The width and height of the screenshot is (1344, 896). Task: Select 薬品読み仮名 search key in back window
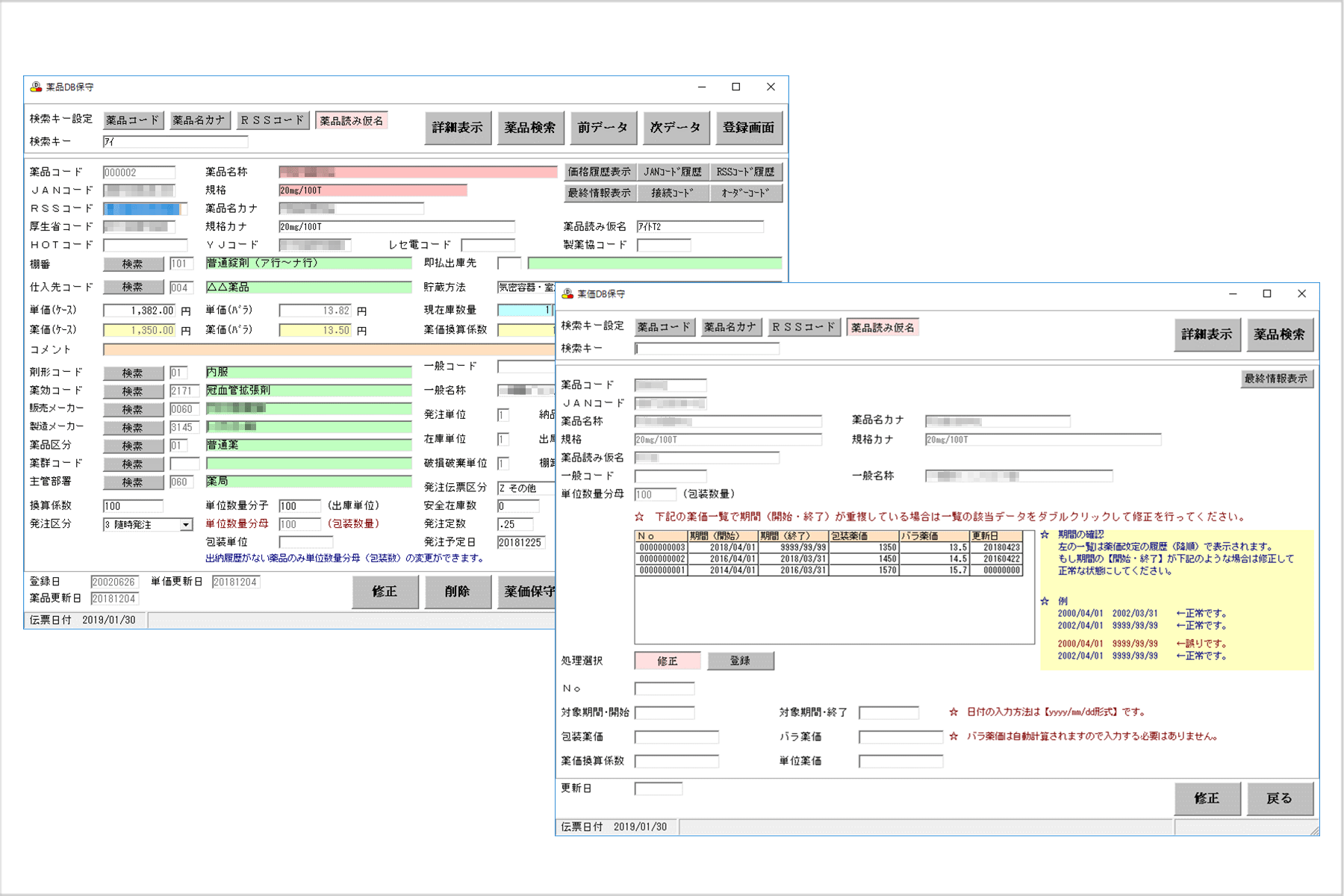(x=351, y=120)
